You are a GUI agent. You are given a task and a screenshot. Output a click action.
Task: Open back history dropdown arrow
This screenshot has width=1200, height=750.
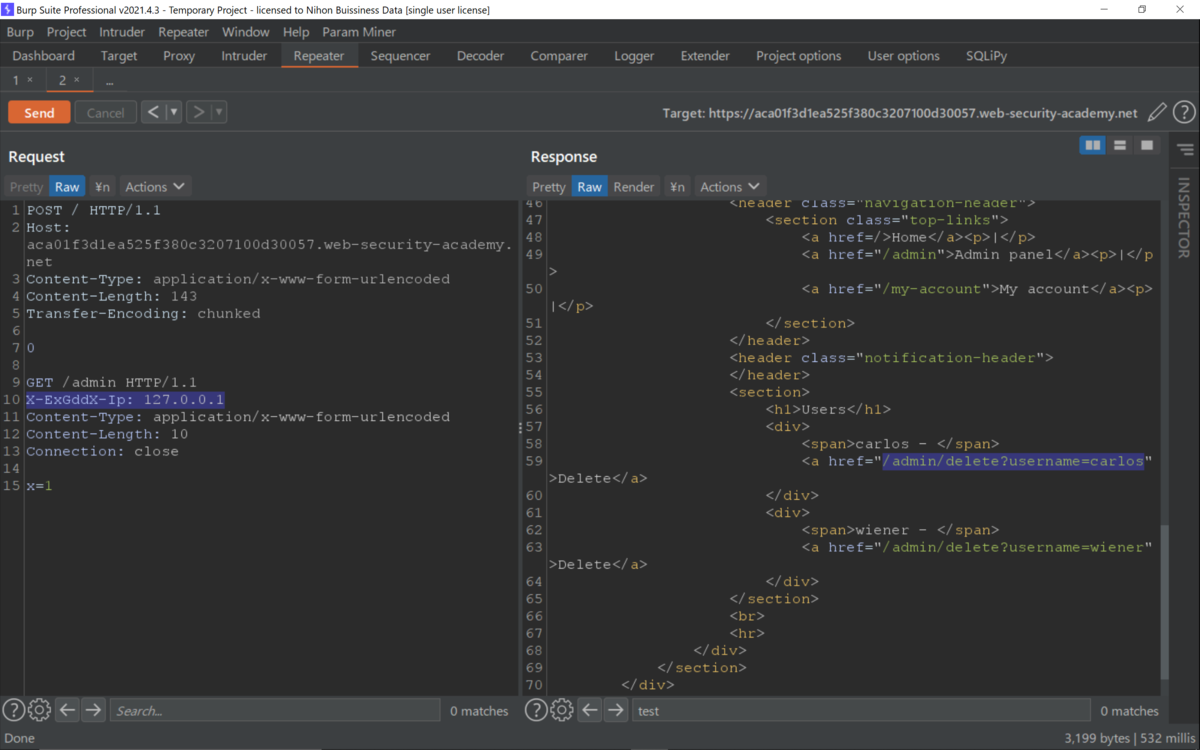tap(174, 112)
